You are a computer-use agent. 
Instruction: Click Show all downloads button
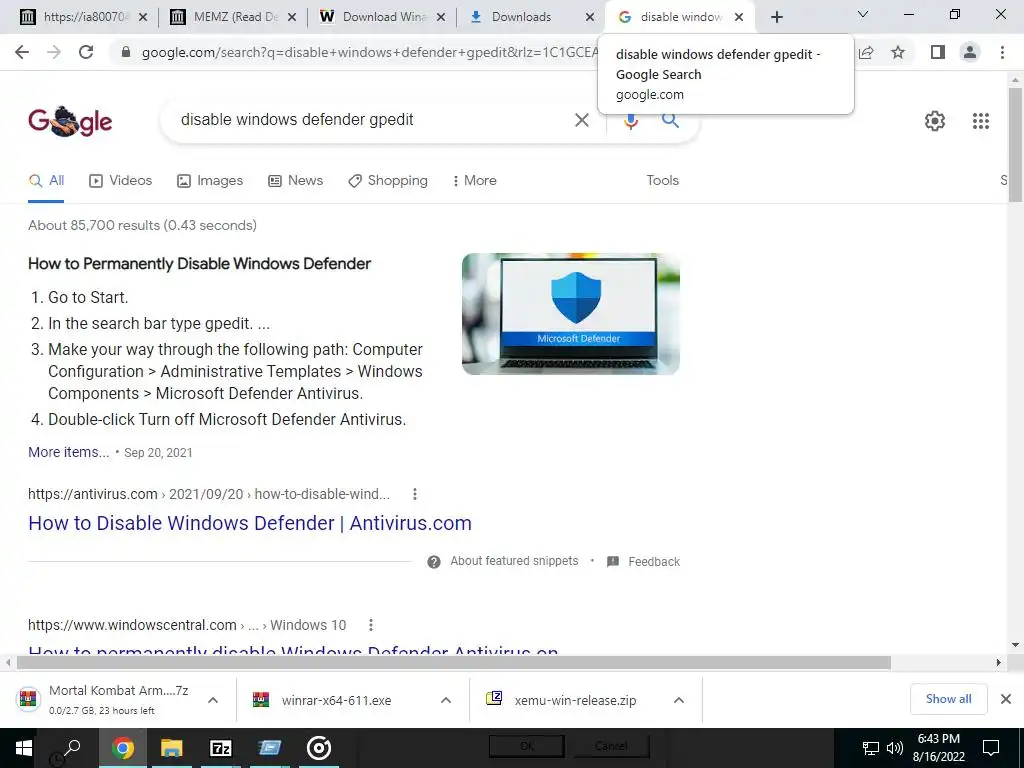coord(948,699)
